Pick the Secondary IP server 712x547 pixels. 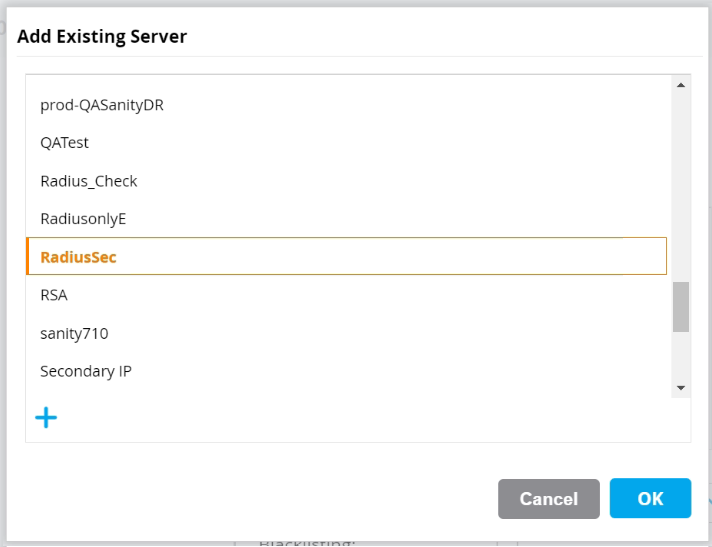pyautogui.click(x=85, y=371)
